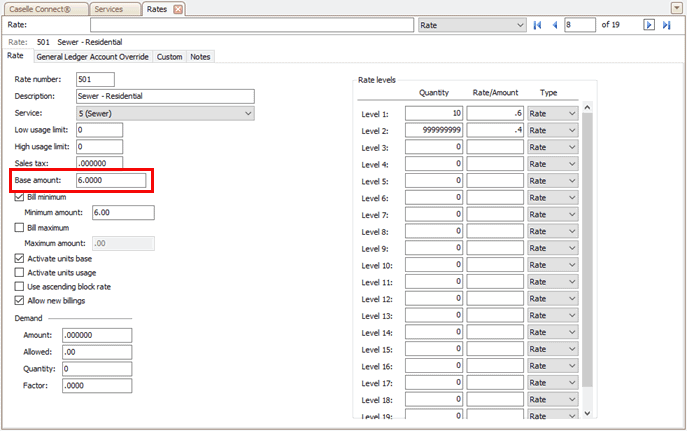The width and height of the screenshot is (687, 431).
Task: Expand the Level 1 Type dropdown
Action: tap(572, 114)
